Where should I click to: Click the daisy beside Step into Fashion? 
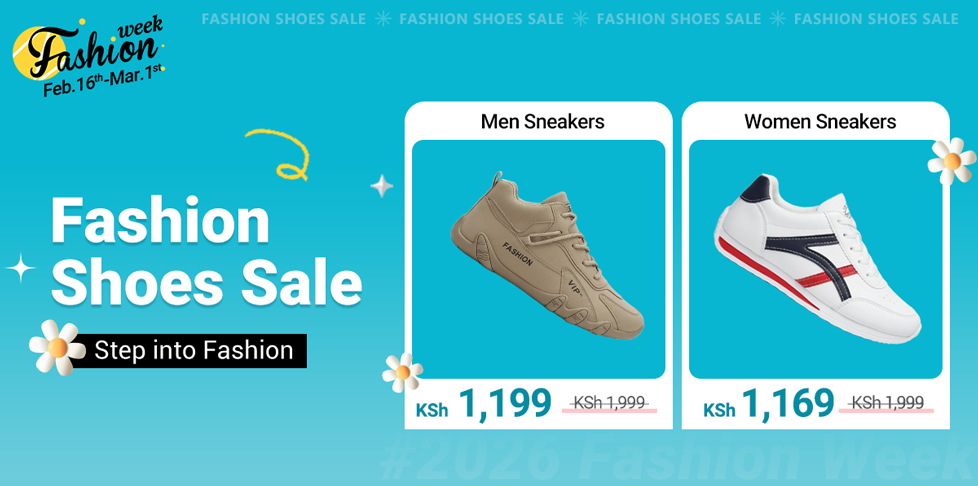(x=56, y=348)
